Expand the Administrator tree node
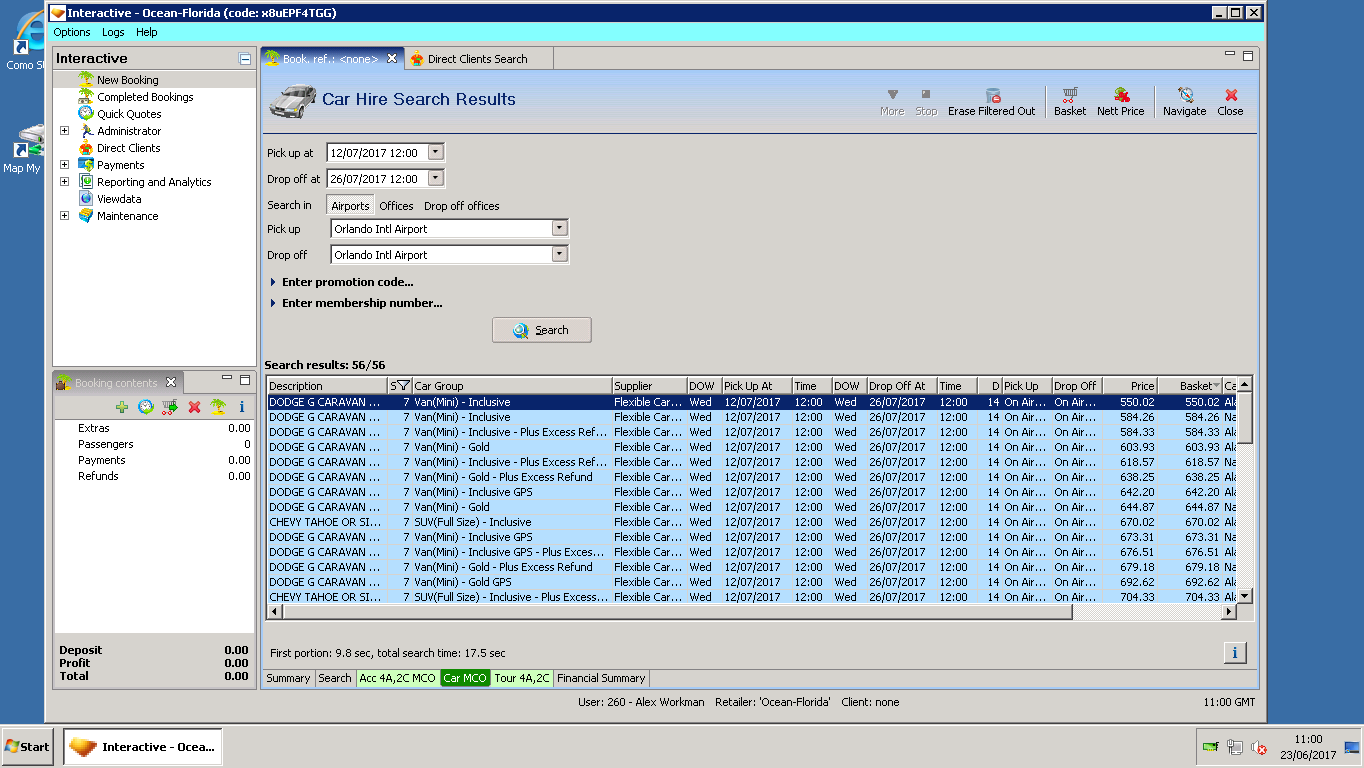Screen dimensions: 1364x768 coord(65,131)
